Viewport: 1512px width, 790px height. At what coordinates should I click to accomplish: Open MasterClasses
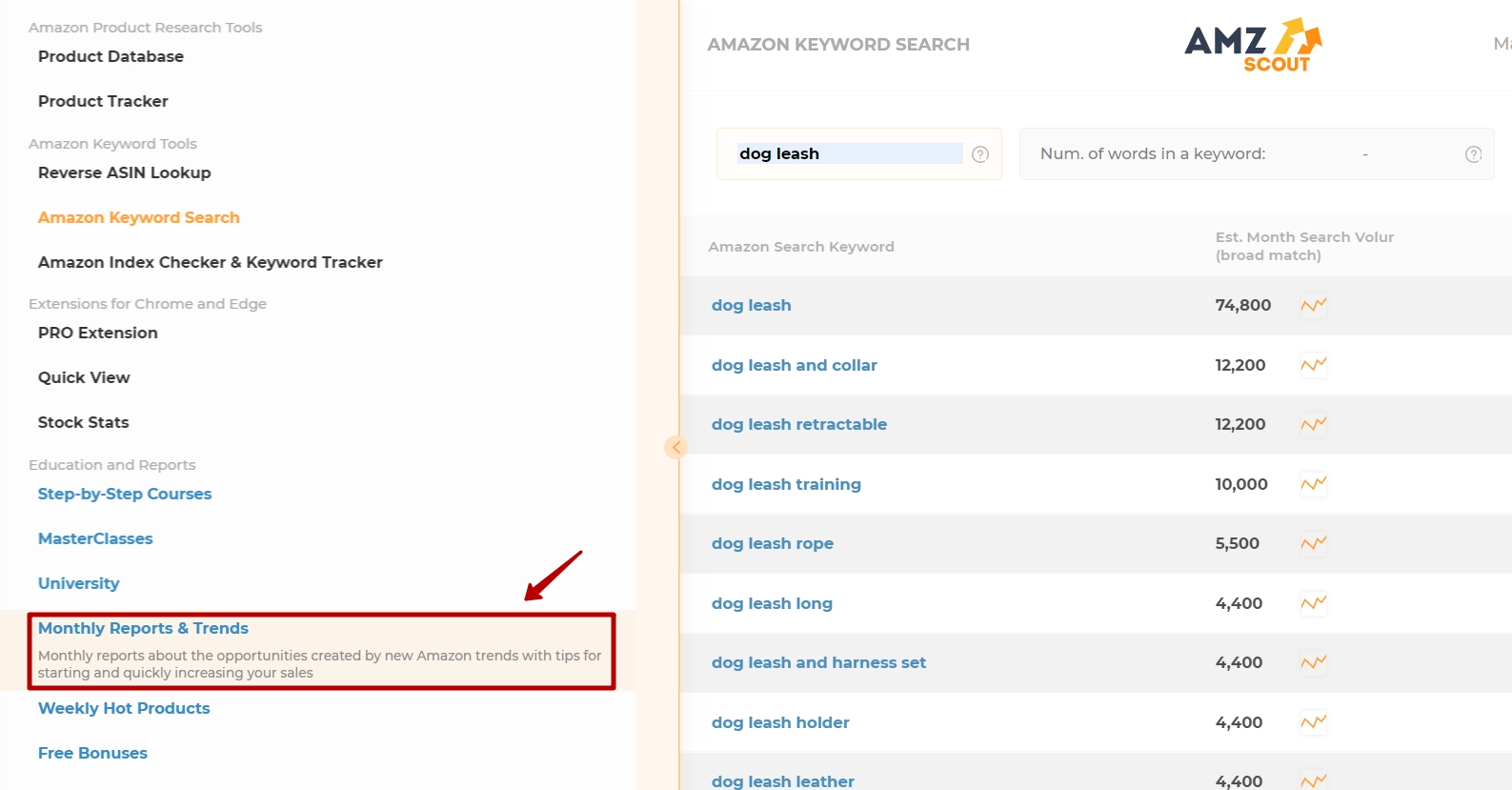click(x=95, y=538)
